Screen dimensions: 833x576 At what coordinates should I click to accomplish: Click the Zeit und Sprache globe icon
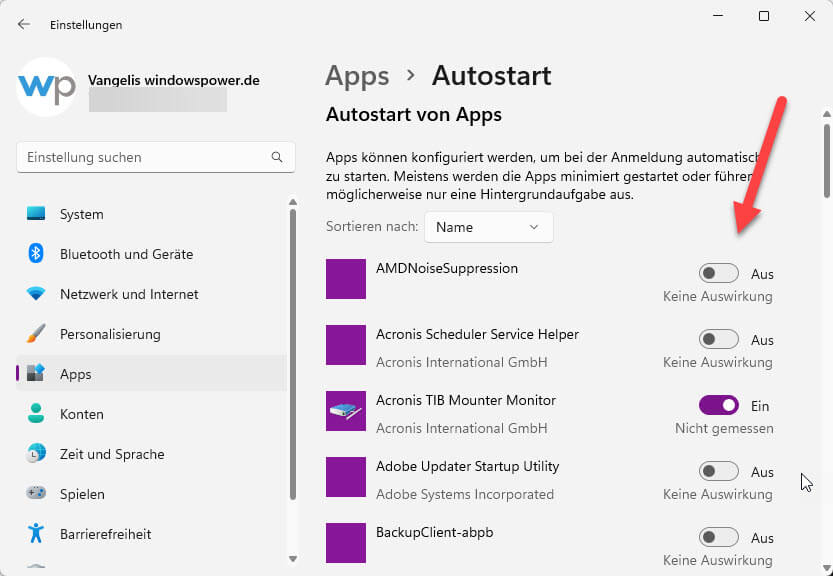(x=36, y=453)
